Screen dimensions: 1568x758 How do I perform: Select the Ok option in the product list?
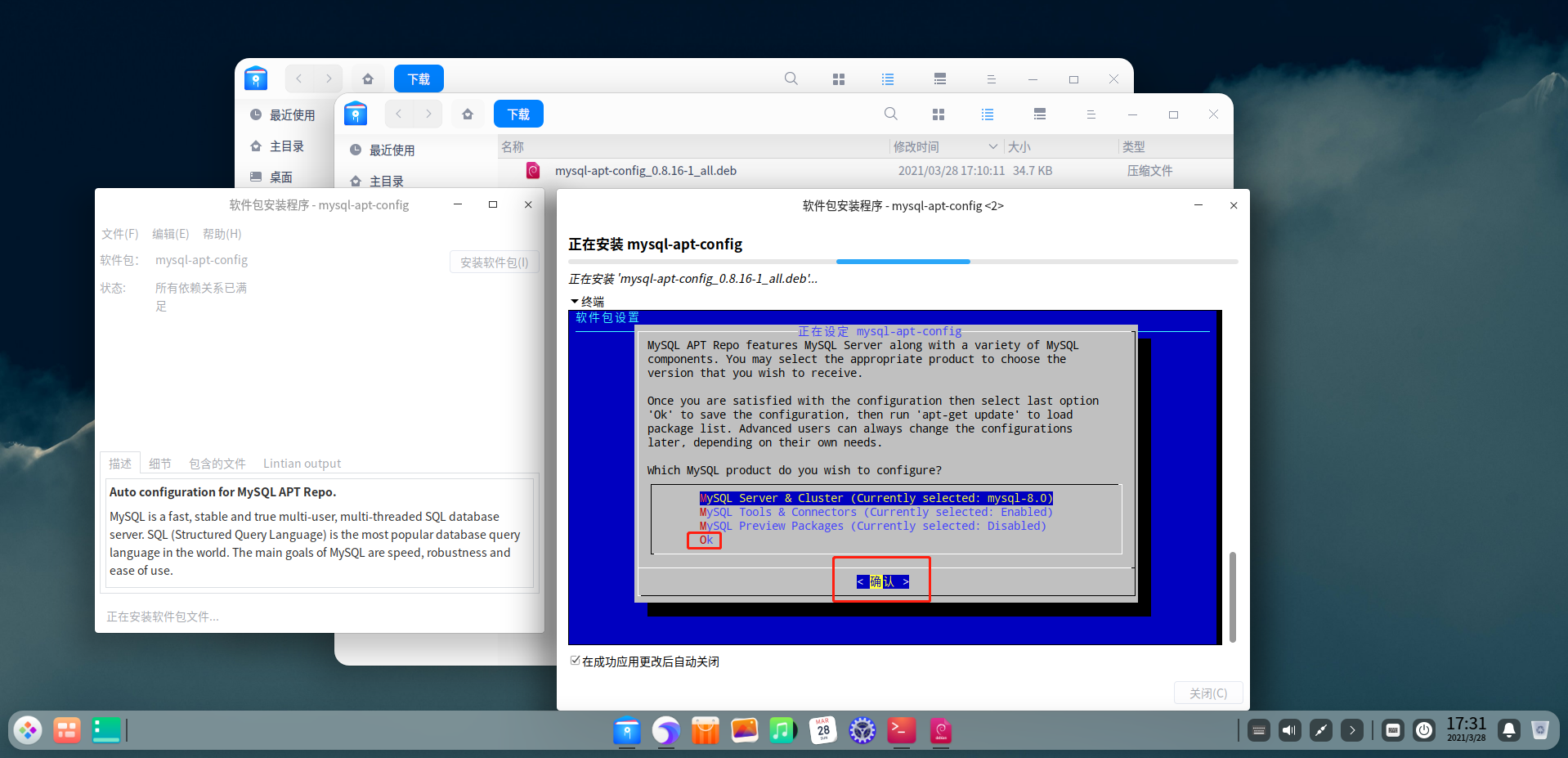[x=706, y=540]
